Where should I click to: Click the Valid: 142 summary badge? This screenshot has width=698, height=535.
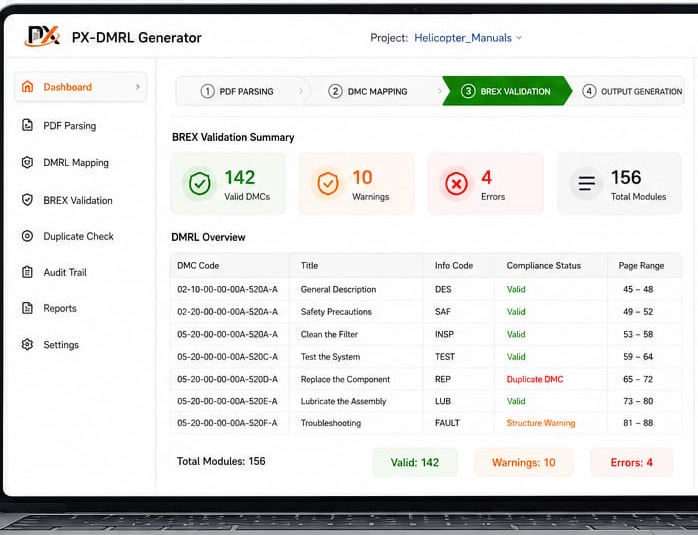coord(415,462)
